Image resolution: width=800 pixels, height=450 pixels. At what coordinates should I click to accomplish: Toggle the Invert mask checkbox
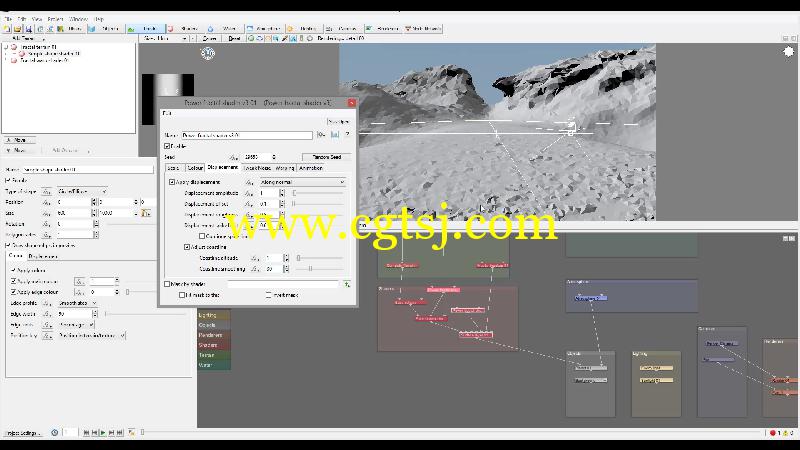tap(268, 295)
